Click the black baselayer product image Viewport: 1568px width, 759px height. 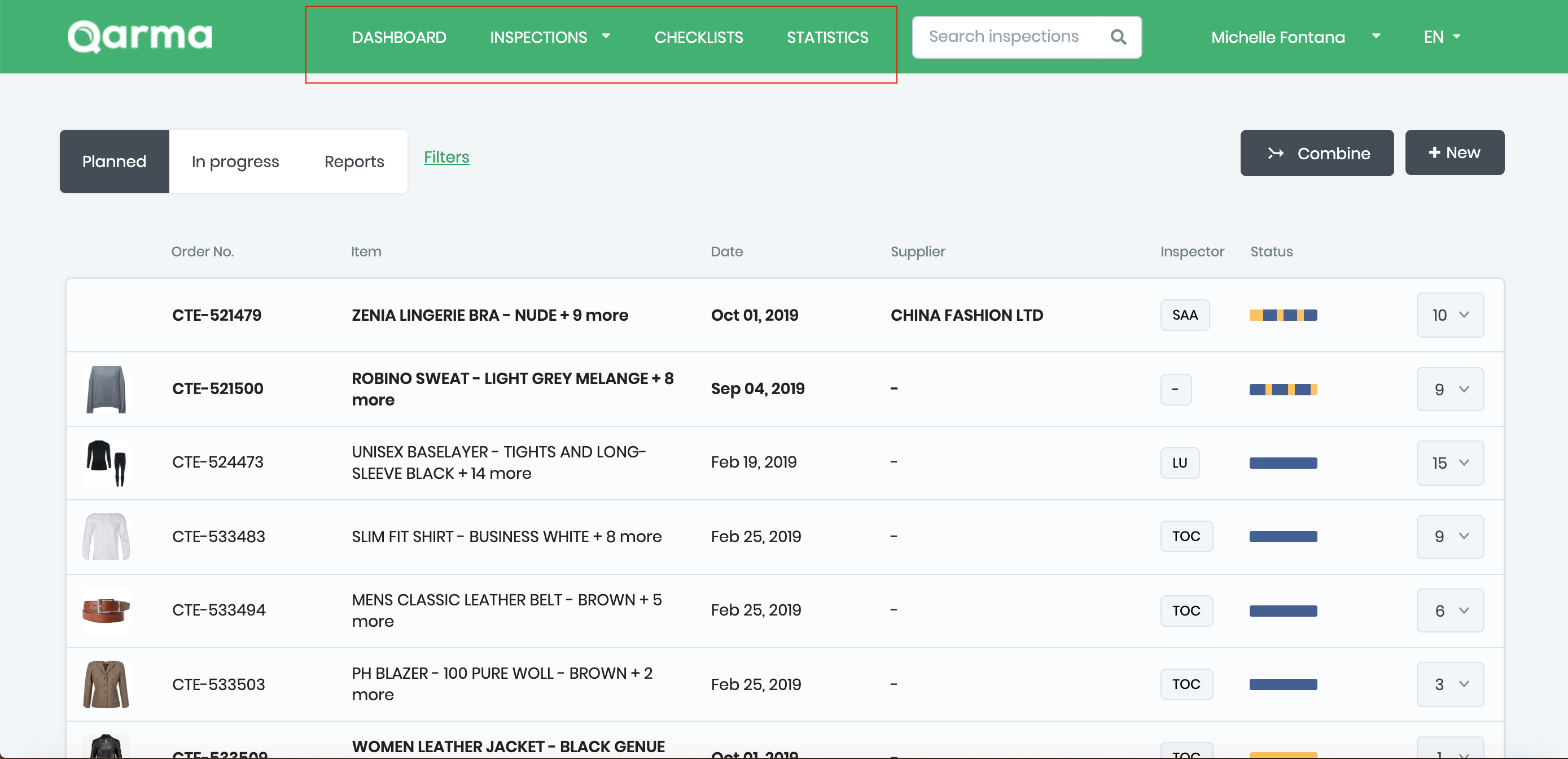(106, 463)
